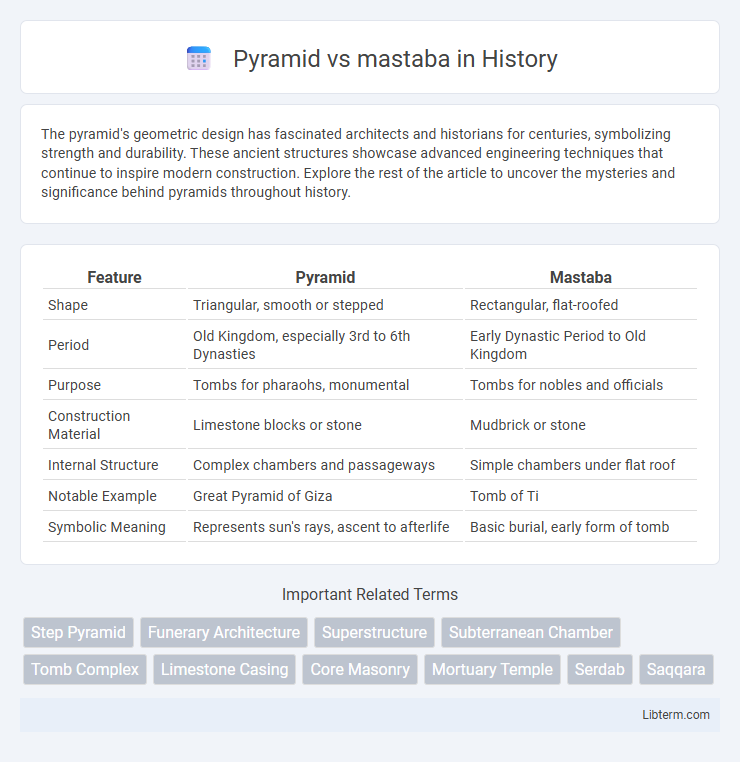Click the Mortuary Temple tag
The width and height of the screenshot is (740, 762).
pyautogui.click(x=492, y=669)
